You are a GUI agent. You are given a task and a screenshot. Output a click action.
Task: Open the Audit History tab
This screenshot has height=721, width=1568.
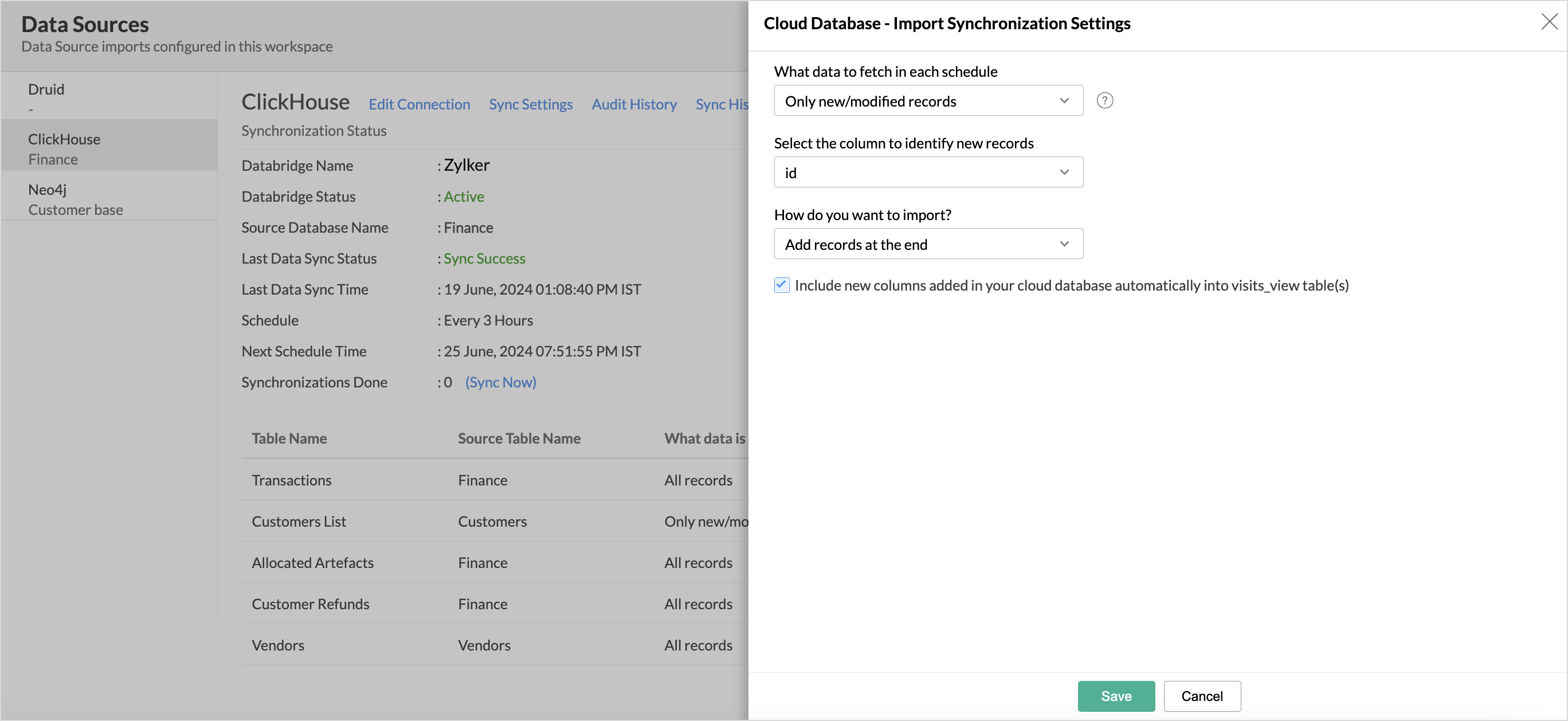(x=634, y=104)
